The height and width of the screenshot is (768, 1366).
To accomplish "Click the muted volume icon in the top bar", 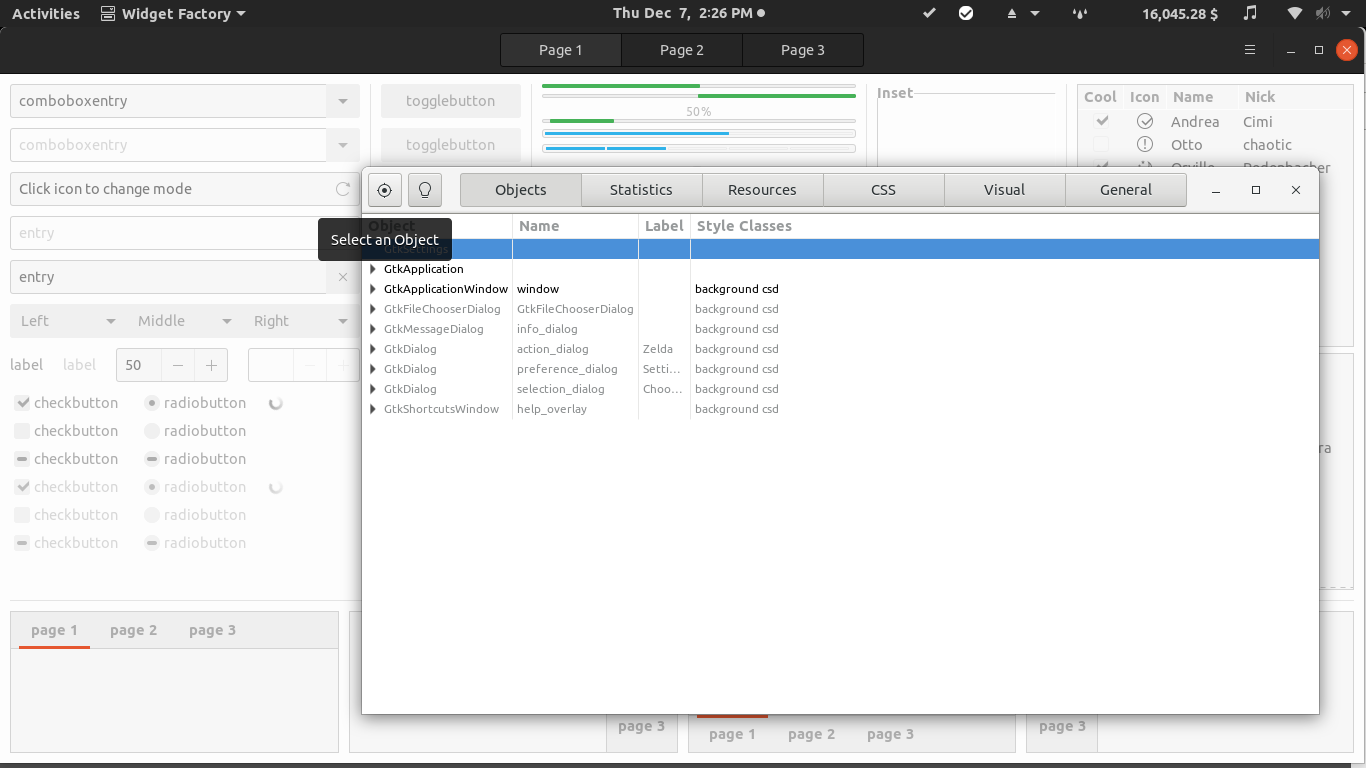I will tap(1323, 14).
